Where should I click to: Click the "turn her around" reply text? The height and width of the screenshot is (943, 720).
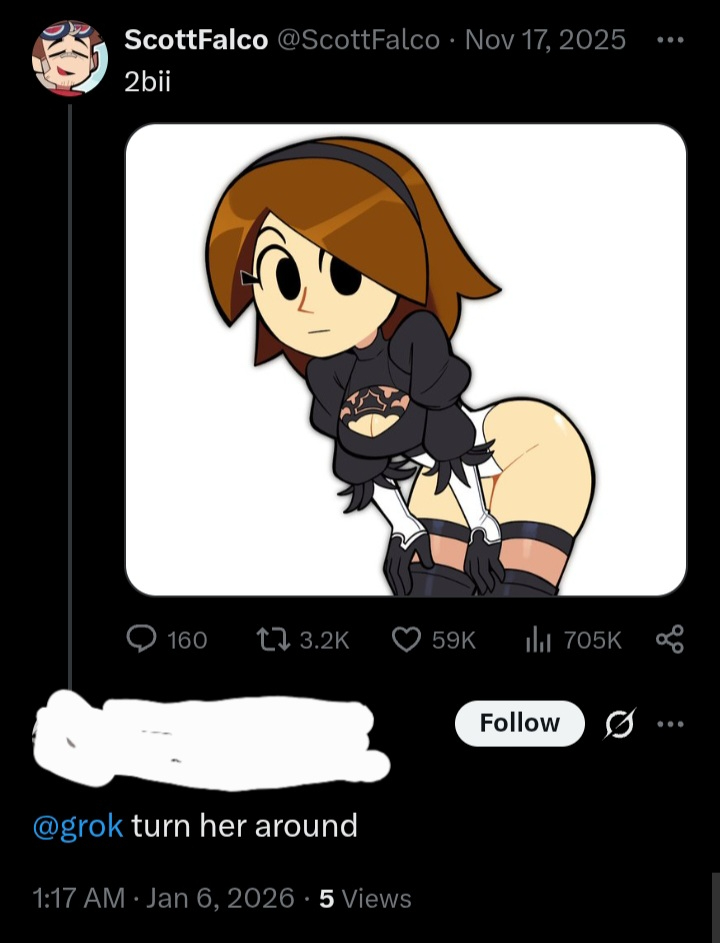(x=244, y=826)
